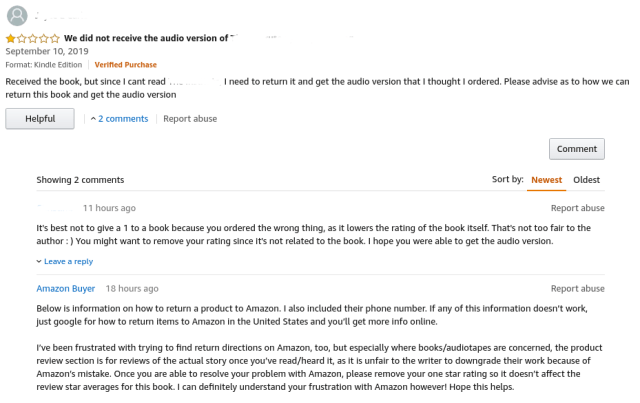
Task: Collapse the 2 comments section
Action: coord(120,119)
